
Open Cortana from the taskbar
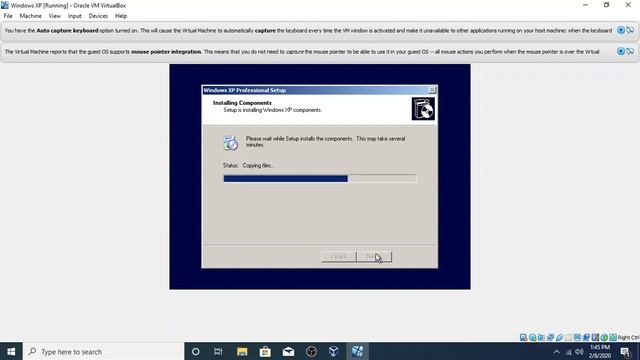tap(196, 351)
